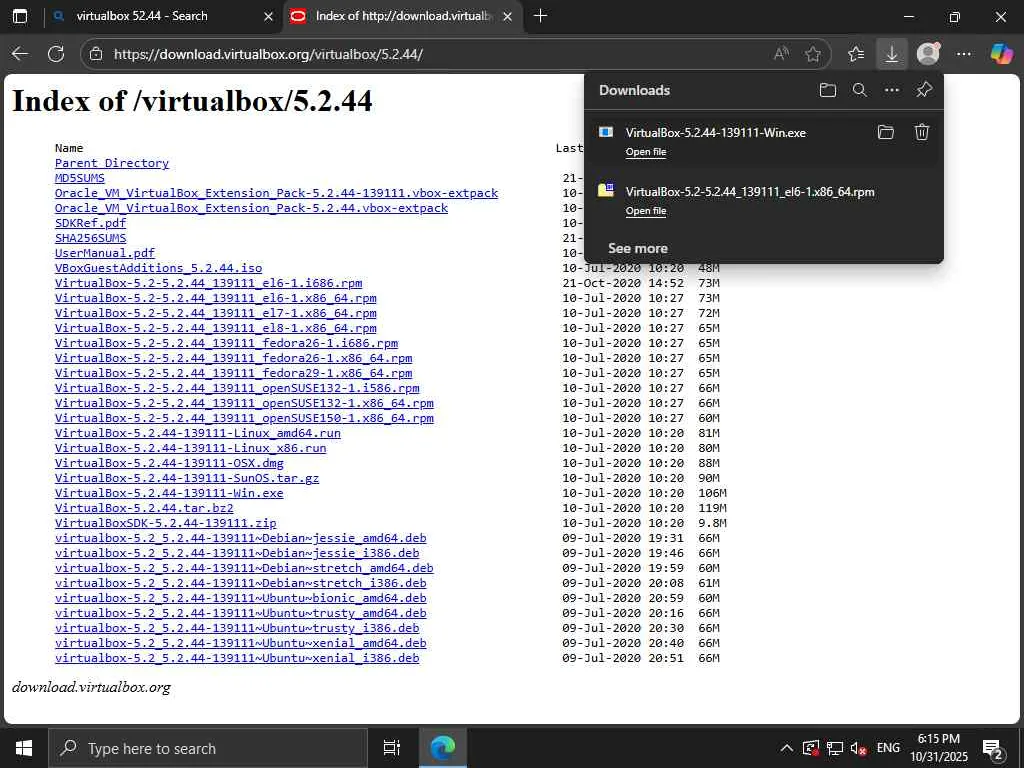Image resolution: width=1024 pixels, height=768 pixels.
Task: Download fedora29-1.x86_64.rpm link
Action: click(234, 374)
